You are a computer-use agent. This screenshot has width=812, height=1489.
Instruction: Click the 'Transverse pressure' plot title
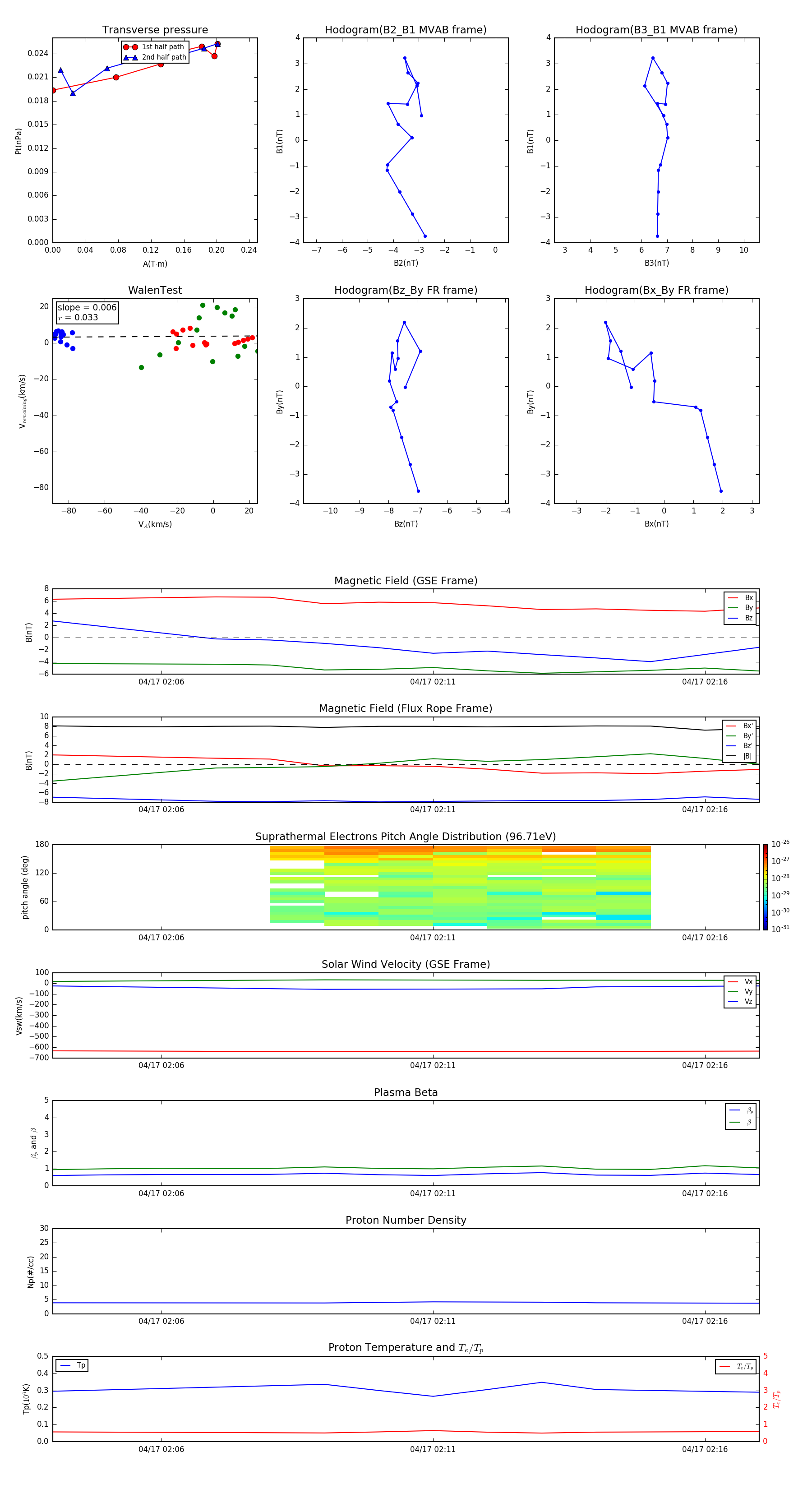pos(155,29)
